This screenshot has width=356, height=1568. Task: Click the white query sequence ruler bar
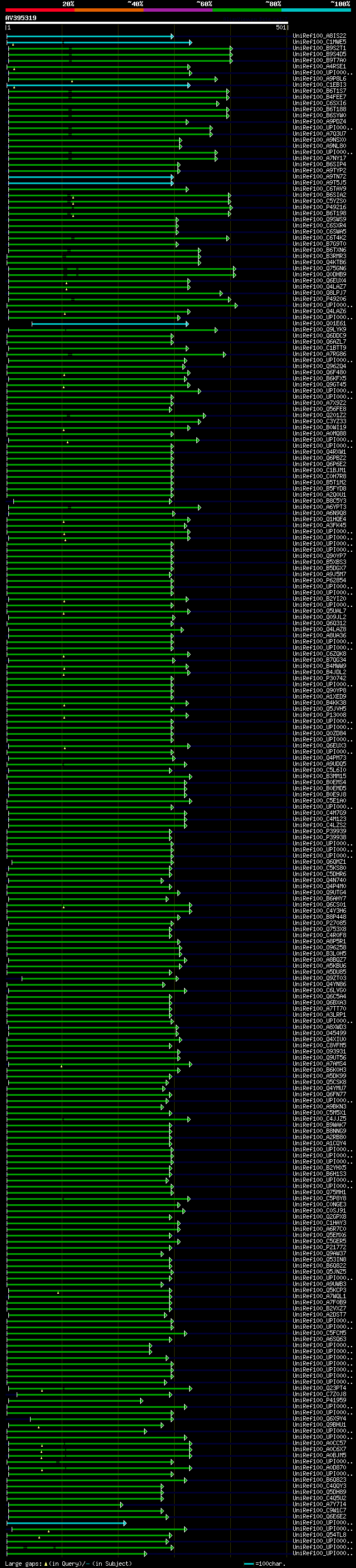147,23
